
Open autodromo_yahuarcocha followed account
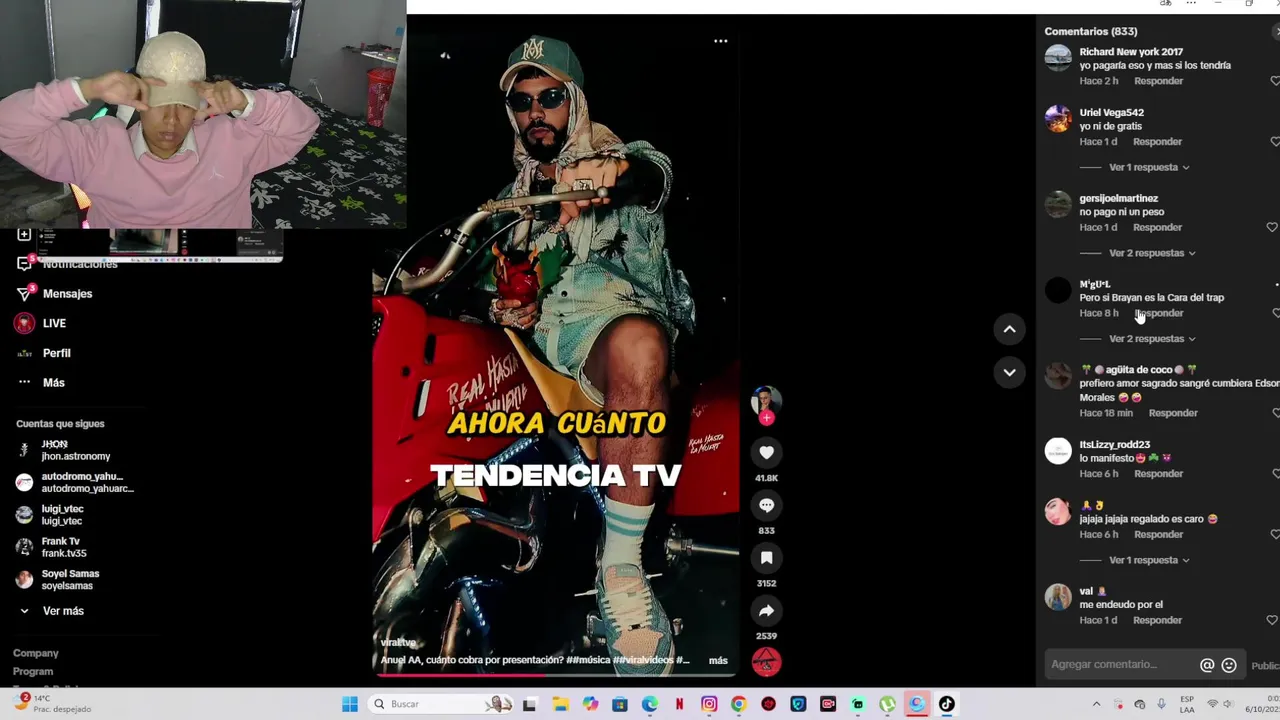click(75, 483)
